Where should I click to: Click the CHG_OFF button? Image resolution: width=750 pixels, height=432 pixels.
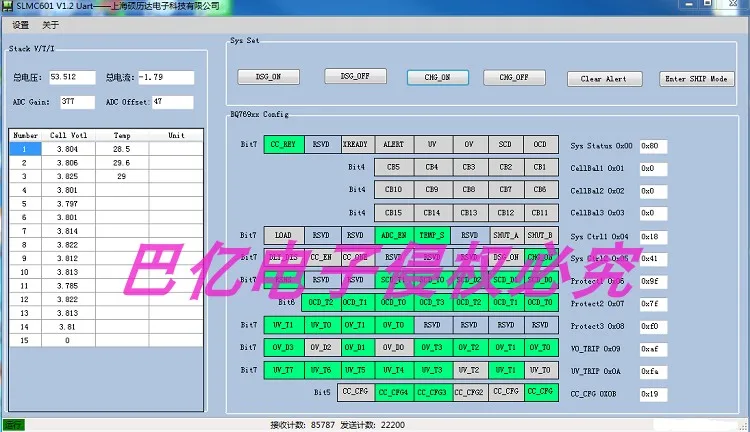coord(514,78)
